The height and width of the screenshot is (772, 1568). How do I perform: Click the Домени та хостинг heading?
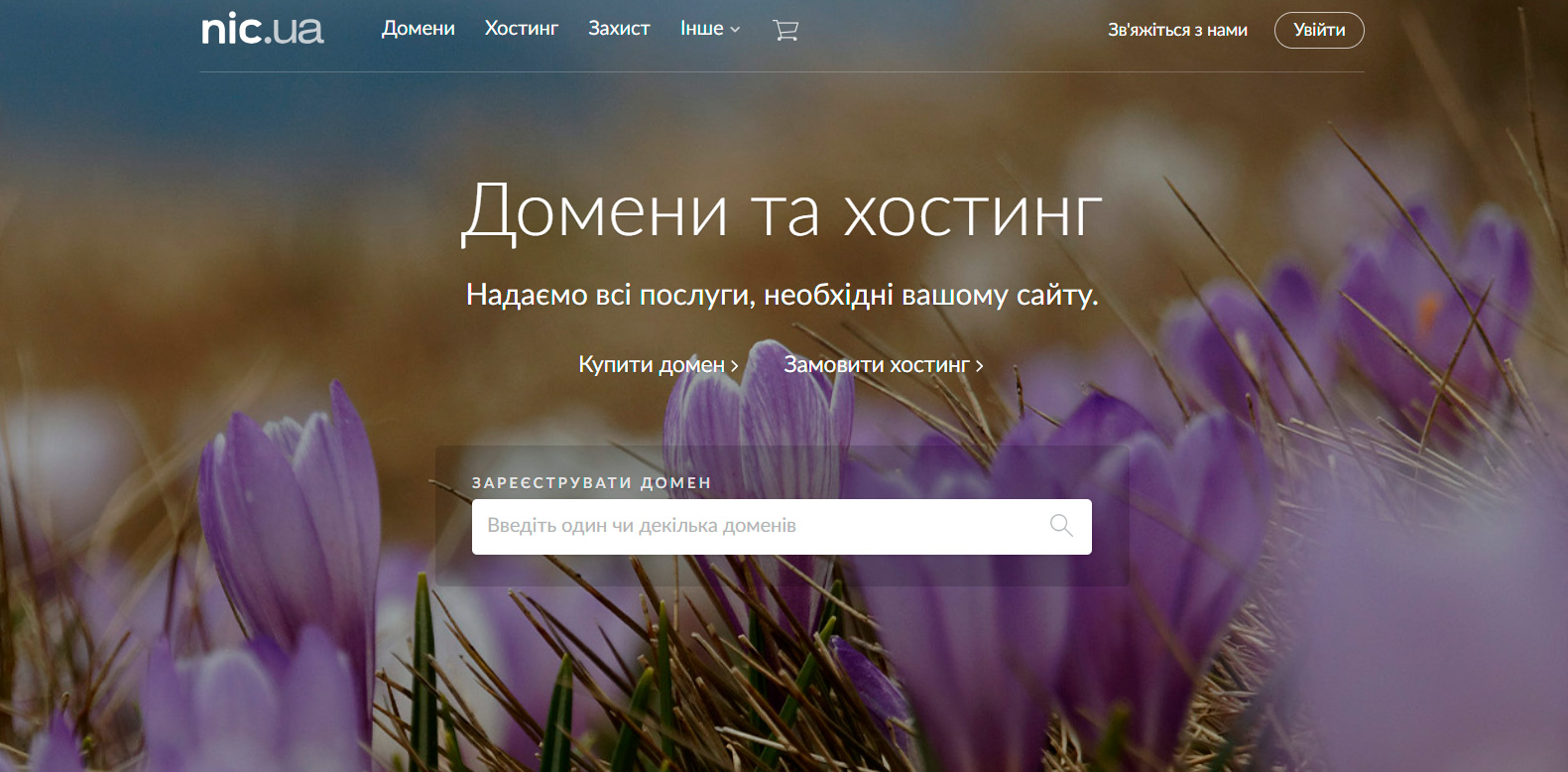point(783,211)
